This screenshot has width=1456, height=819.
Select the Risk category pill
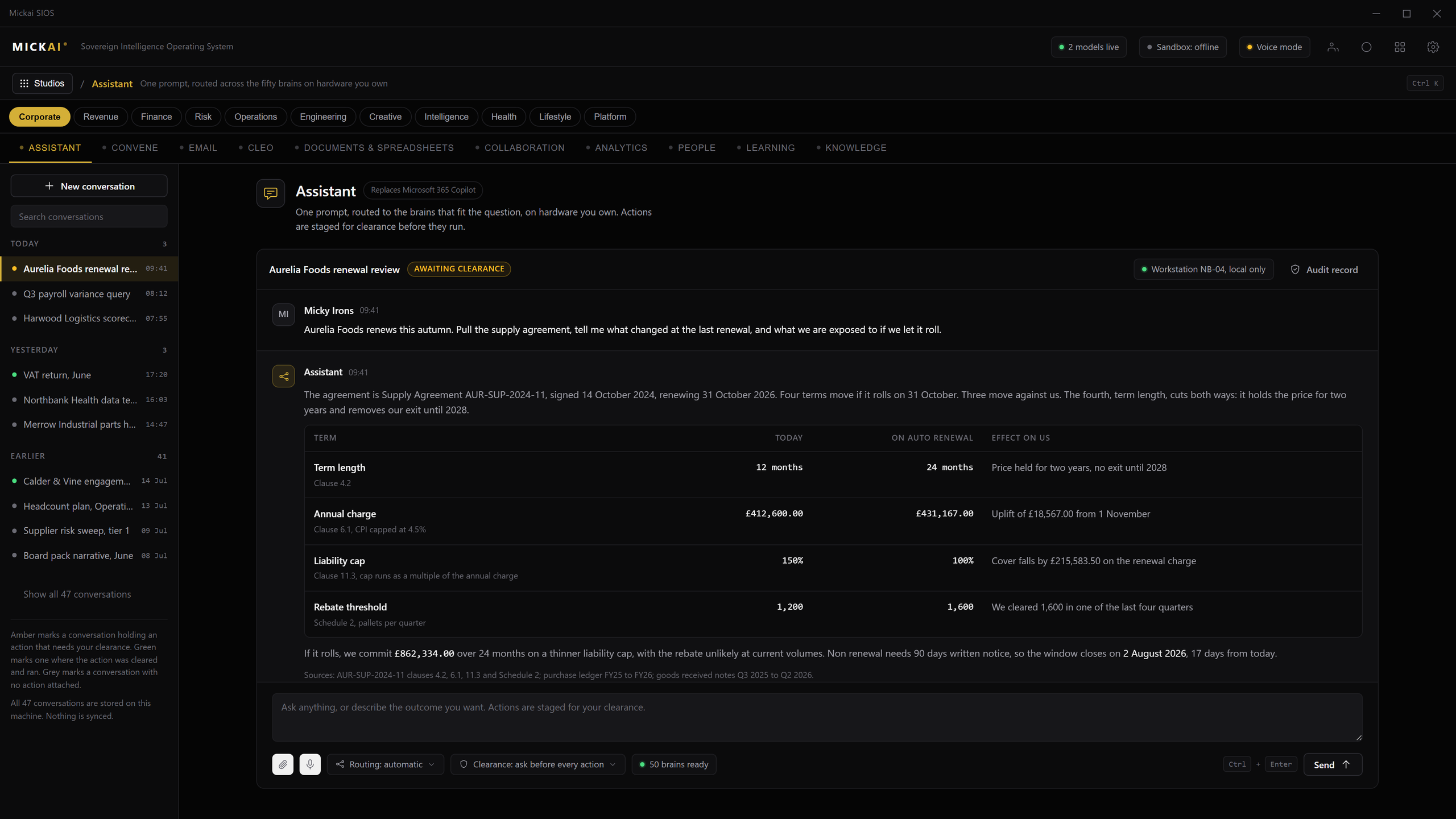203,117
